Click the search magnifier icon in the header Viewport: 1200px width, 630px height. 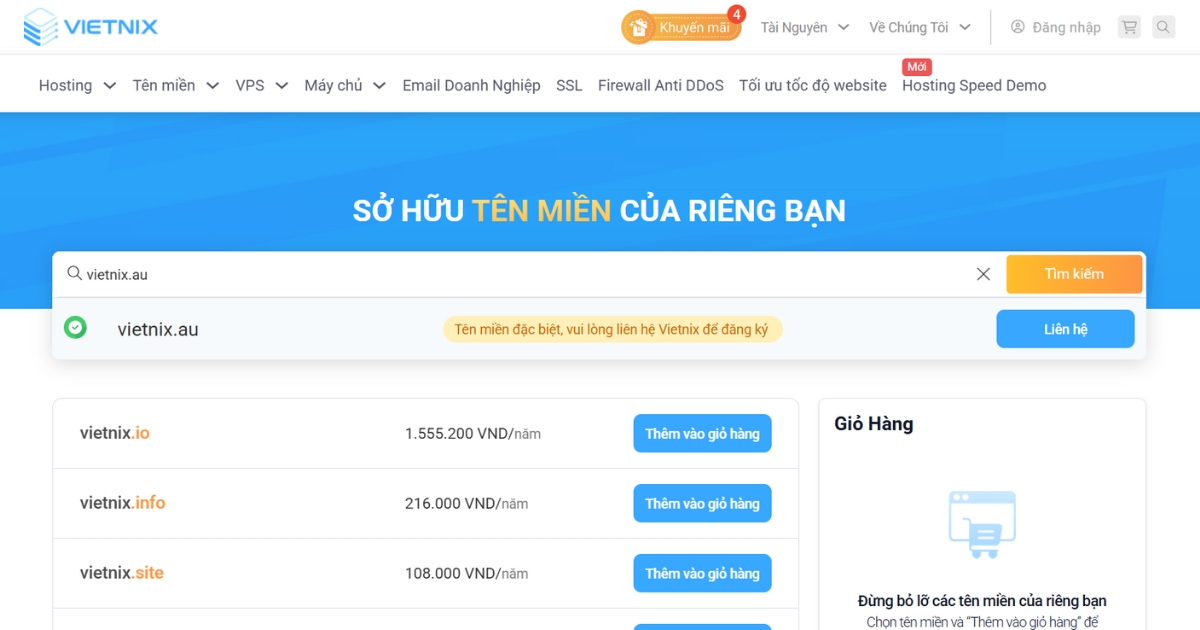[1163, 27]
